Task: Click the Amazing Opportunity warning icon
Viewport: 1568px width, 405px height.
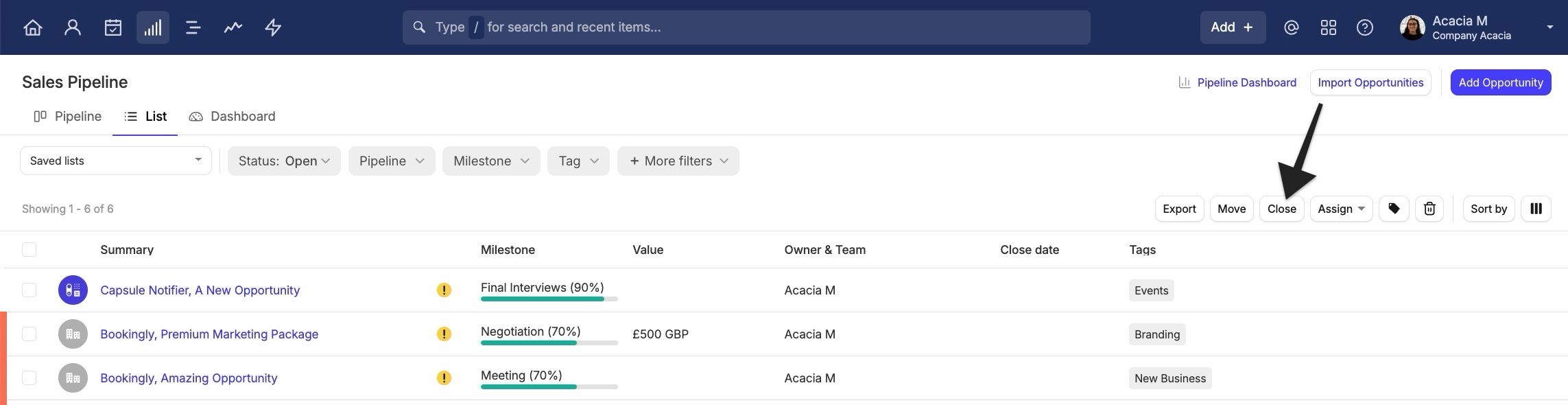Action: (444, 378)
